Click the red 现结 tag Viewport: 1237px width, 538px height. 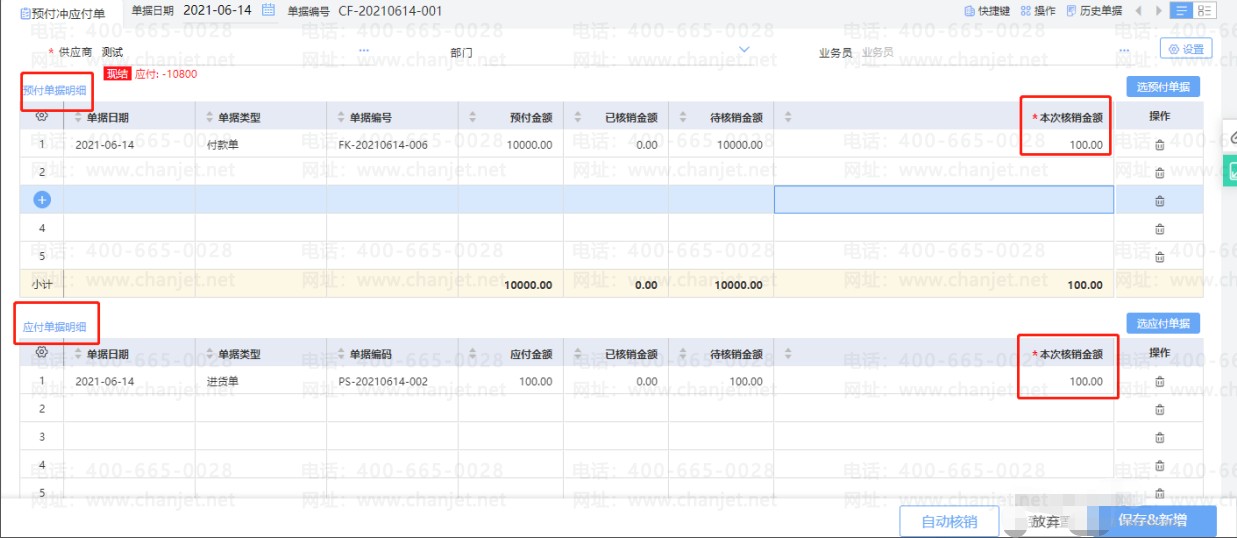pyautogui.click(x=118, y=74)
